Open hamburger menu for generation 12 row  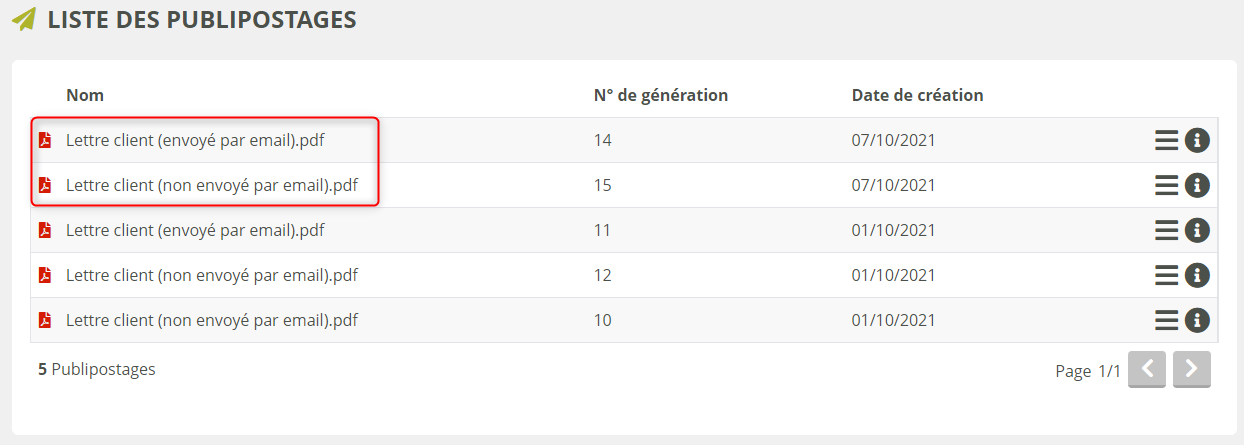pyautogui.click(x=1166, y=275)
